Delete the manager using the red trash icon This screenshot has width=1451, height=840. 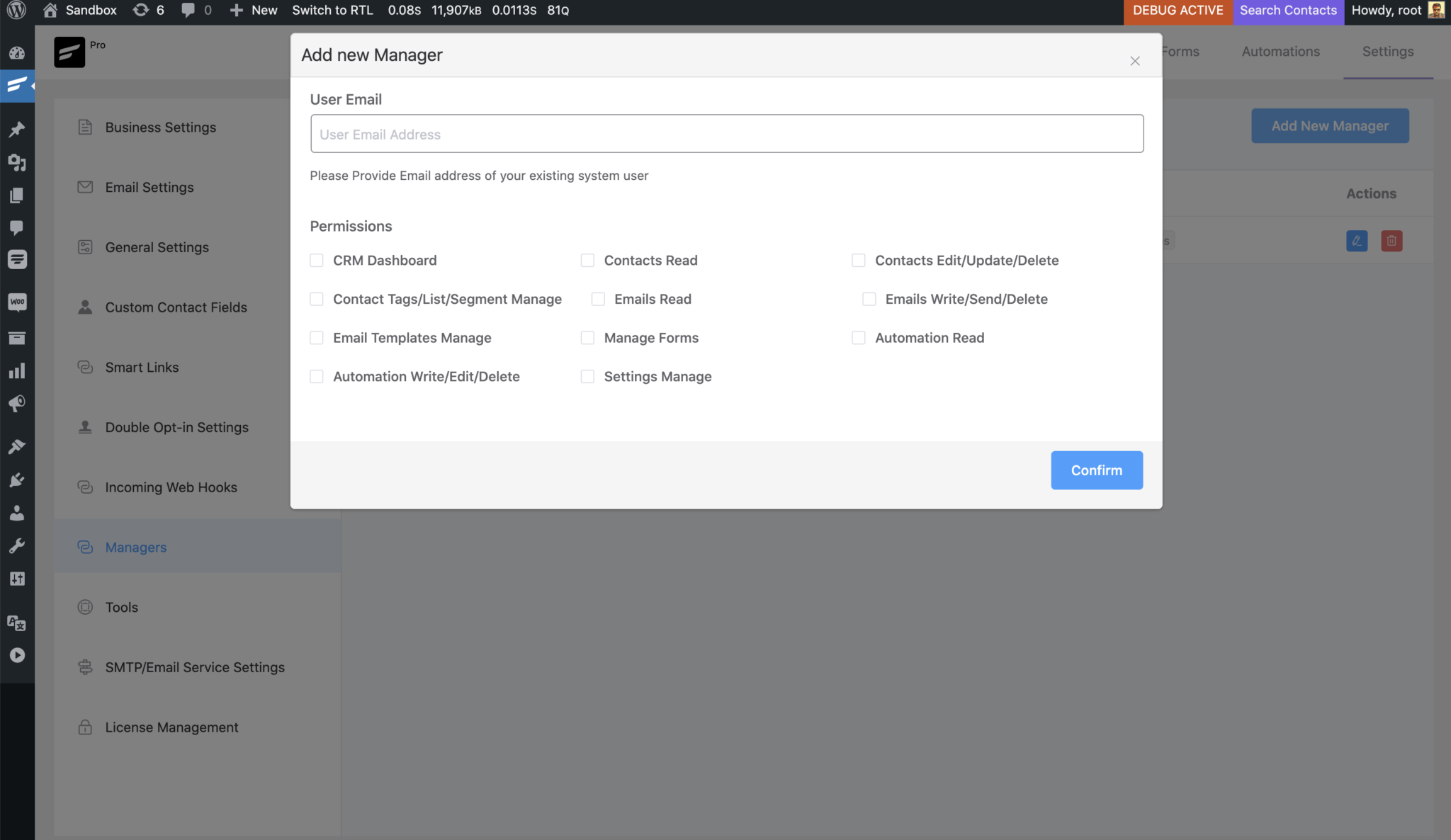[1392, 241]
